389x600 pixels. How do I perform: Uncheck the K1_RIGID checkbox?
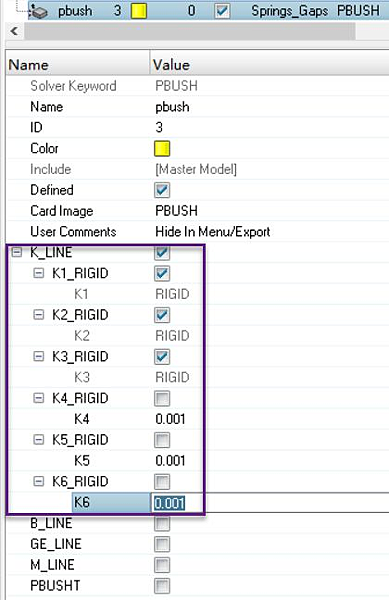pyautogui.click(x=162, y=273)
